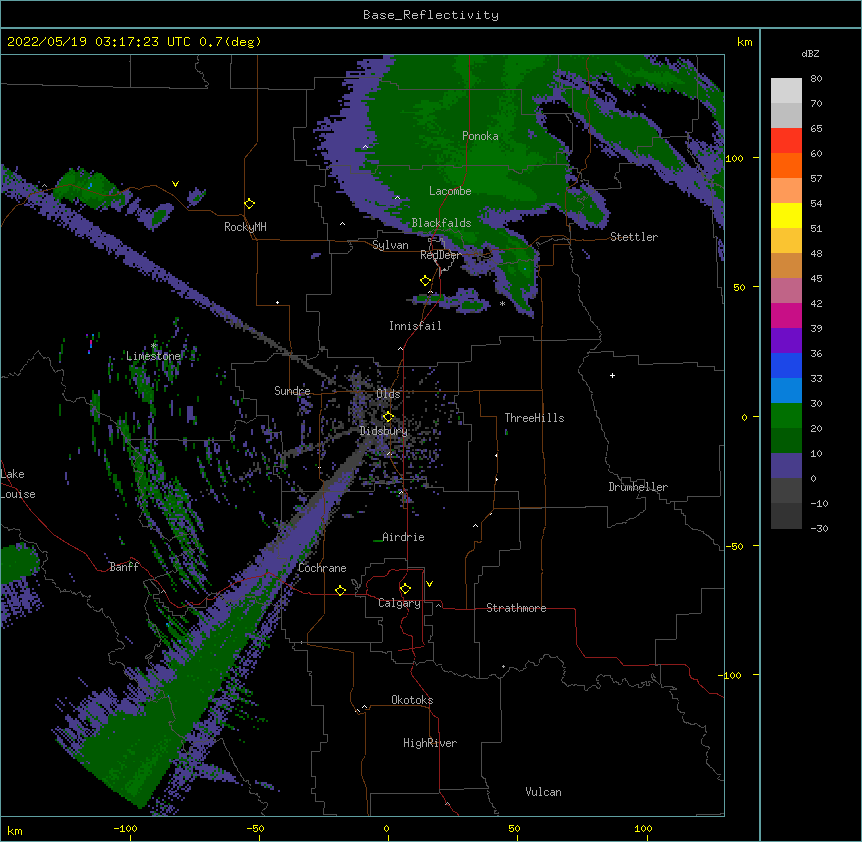Click the 42 dBZ magenta legend swatch
Screen dimensions: 862x842
(x=786, y=315)
